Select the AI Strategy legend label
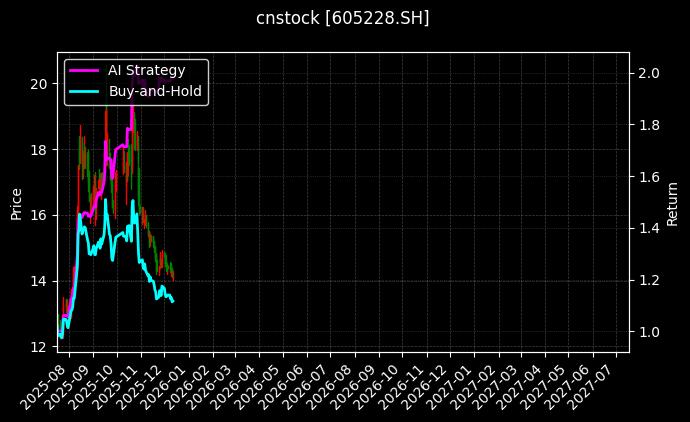 point(146,70)
